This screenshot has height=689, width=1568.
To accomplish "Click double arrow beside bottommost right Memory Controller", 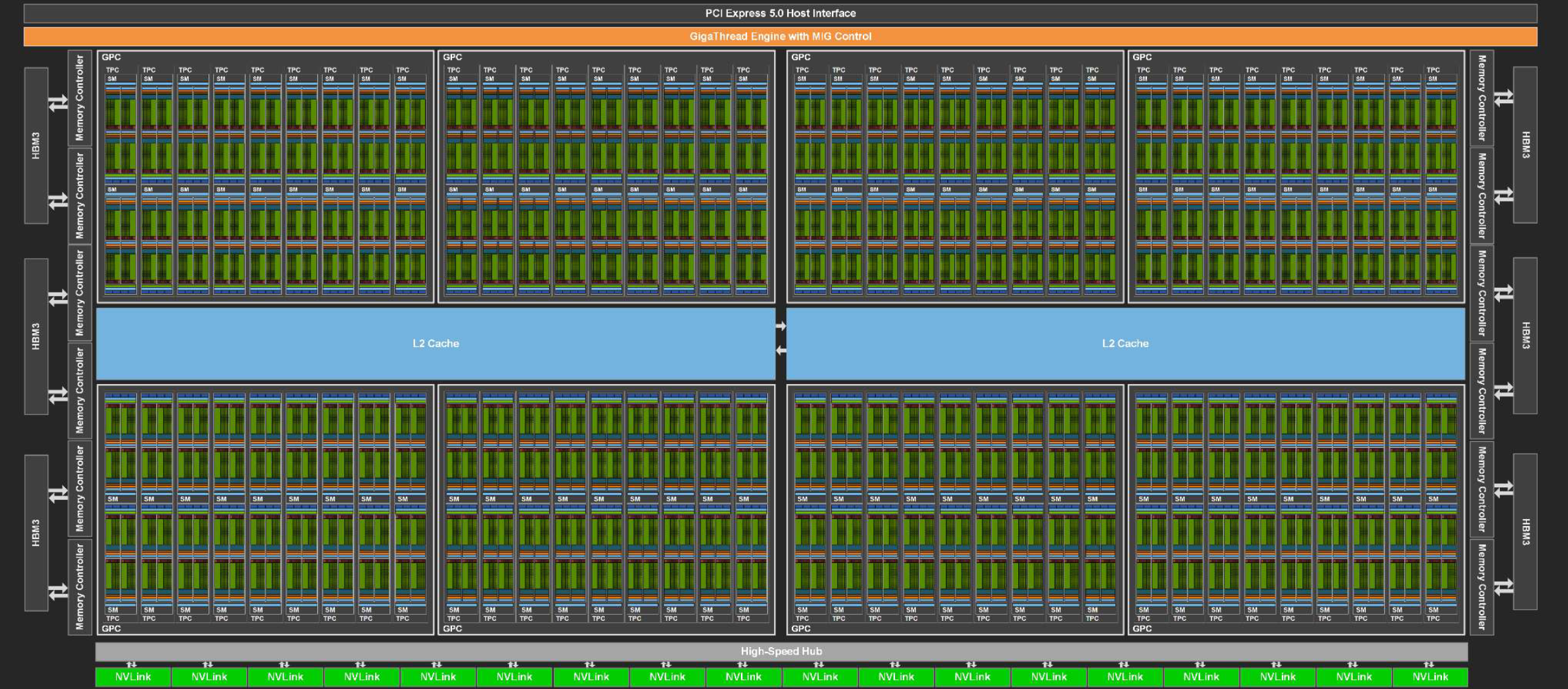I will coord(1503,586).
